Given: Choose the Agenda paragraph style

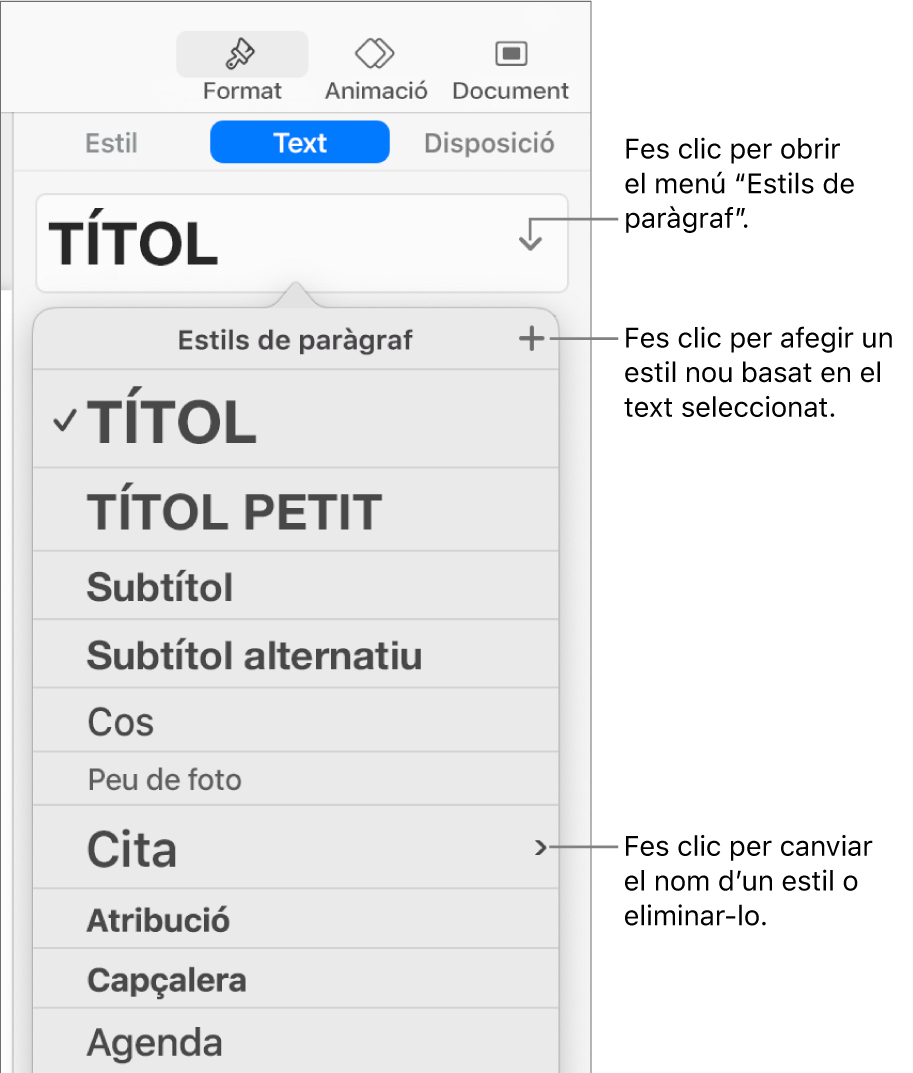Looking at the screenshot, I should tap(154, 1043).
